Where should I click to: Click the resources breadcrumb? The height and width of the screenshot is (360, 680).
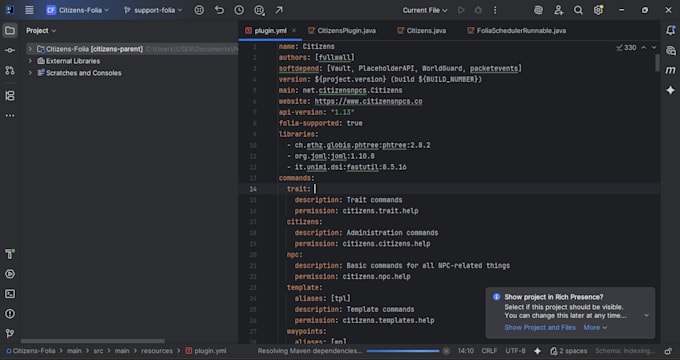(157, 351)
